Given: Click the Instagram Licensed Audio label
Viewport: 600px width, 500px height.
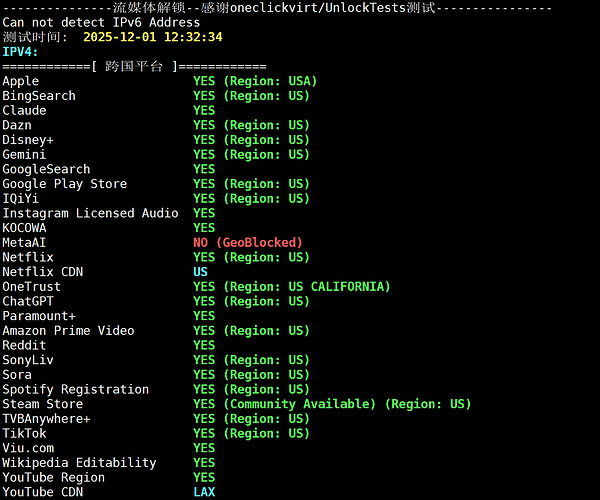Looking at the screenshot, I should pos(90,213).
